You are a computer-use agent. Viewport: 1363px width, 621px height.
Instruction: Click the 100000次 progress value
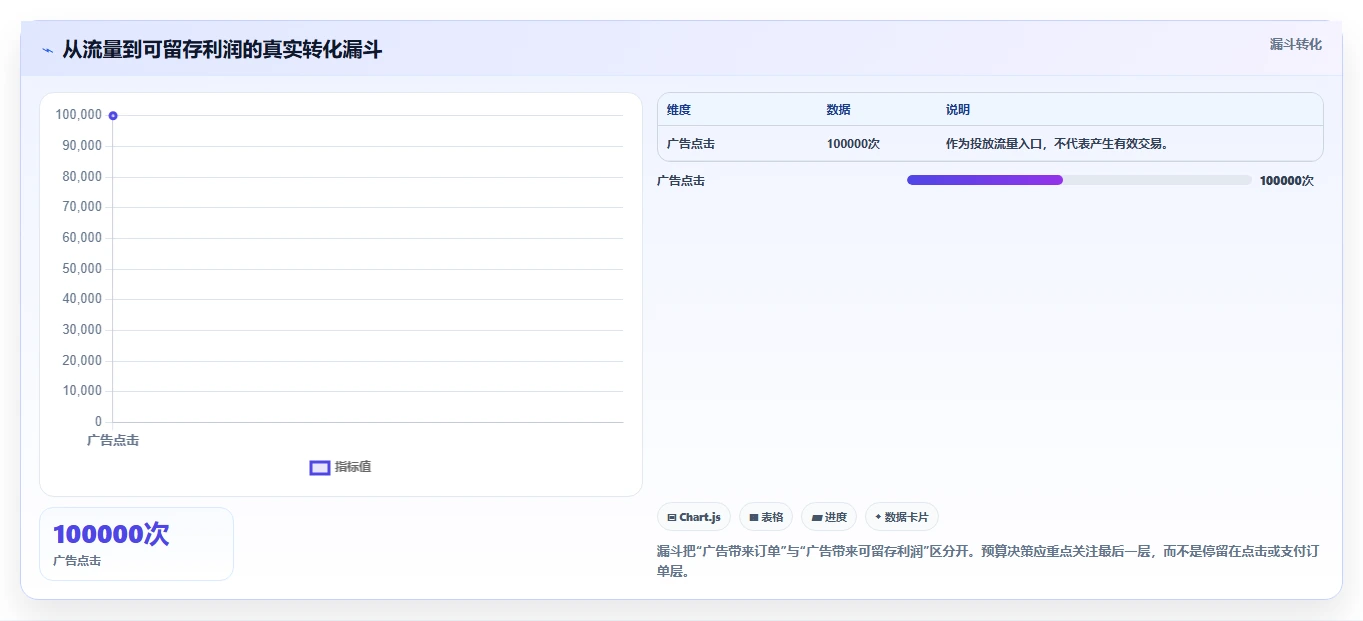(x=1287, y=181)
